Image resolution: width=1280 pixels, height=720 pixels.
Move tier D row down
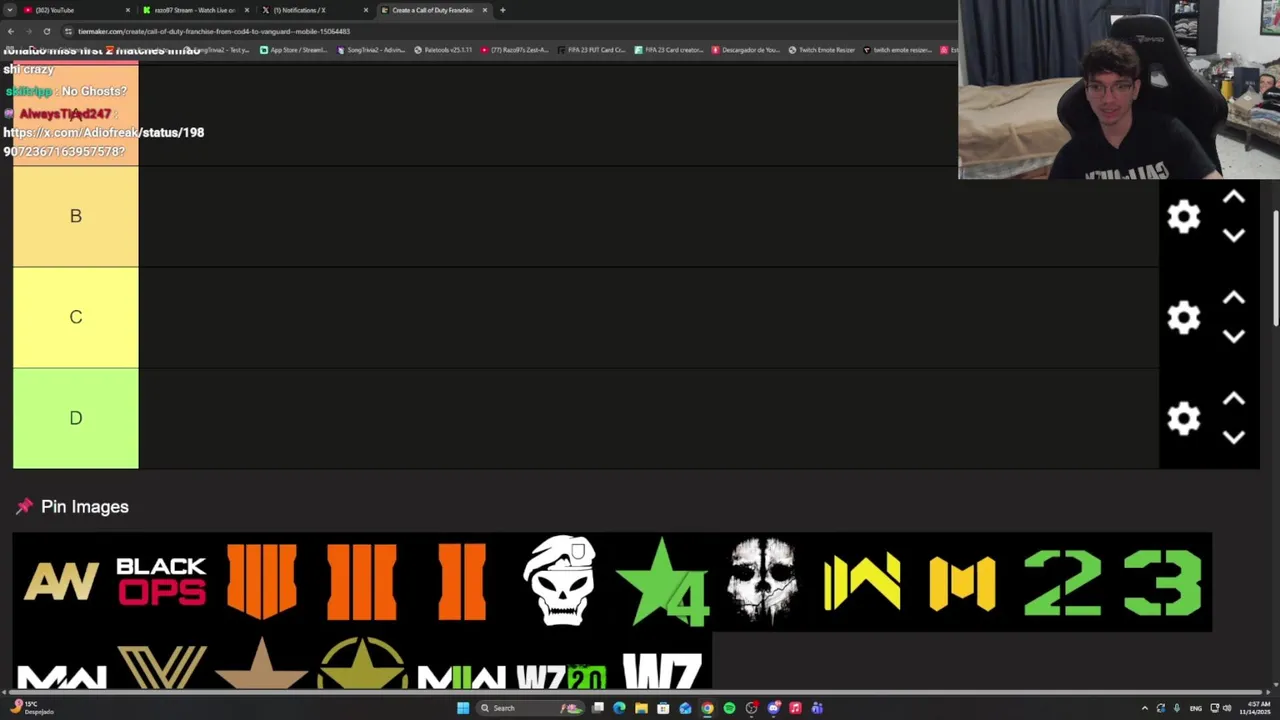1234,438
